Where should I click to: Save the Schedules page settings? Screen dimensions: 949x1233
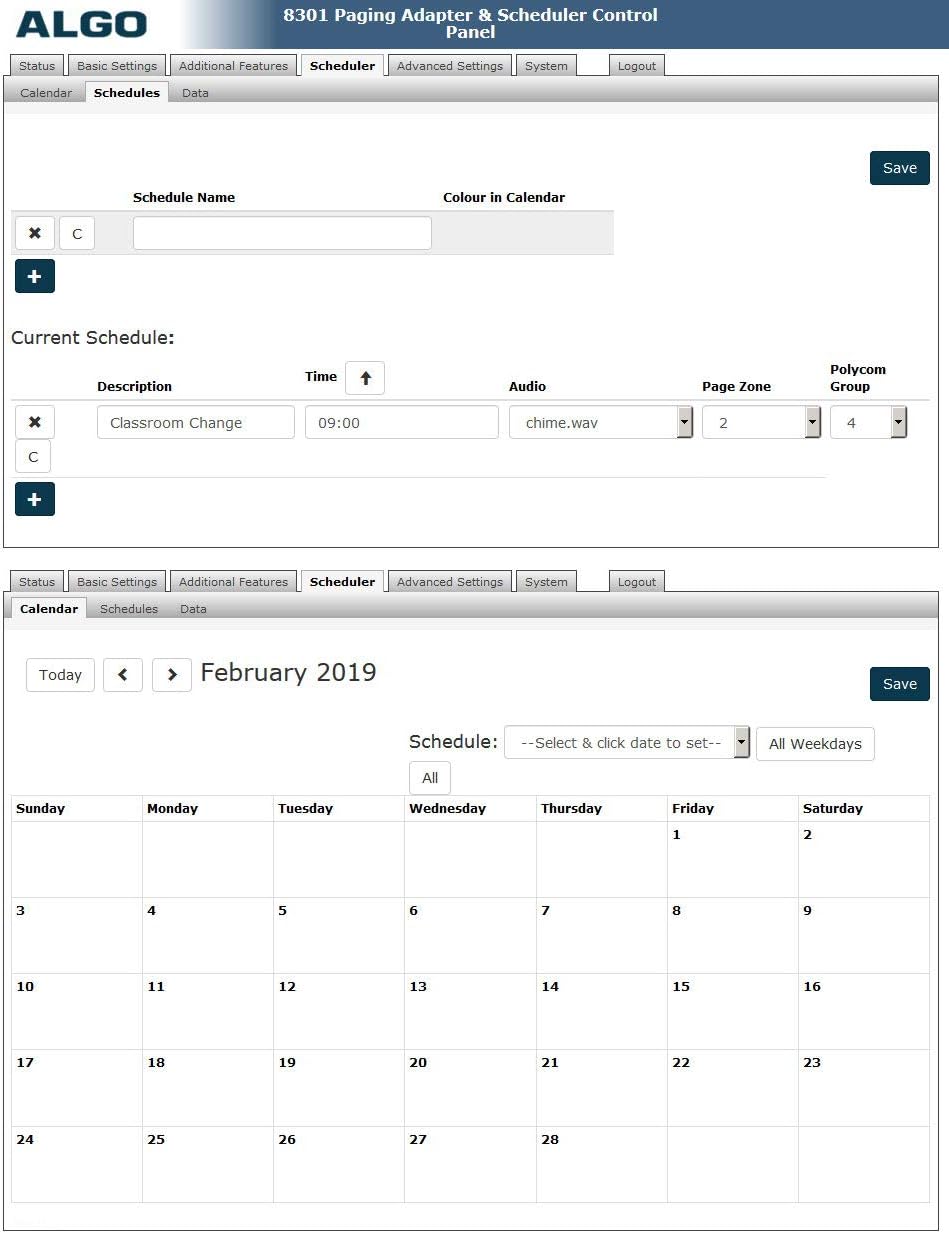pyautogui.click(x=899, y=168)
